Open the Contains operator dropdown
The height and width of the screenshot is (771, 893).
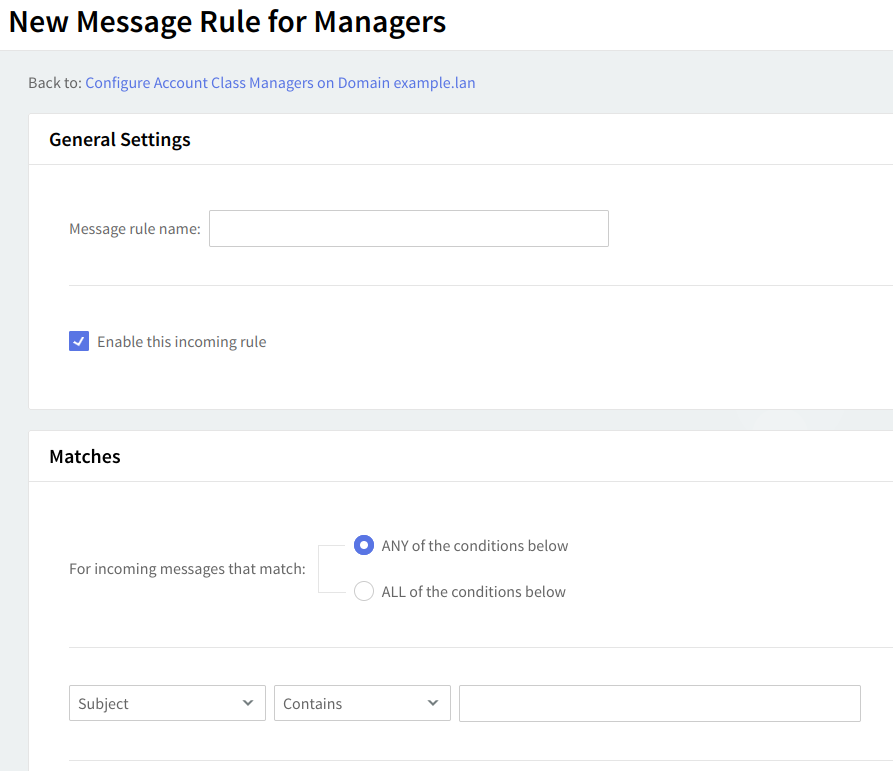[x=350, y=703]
